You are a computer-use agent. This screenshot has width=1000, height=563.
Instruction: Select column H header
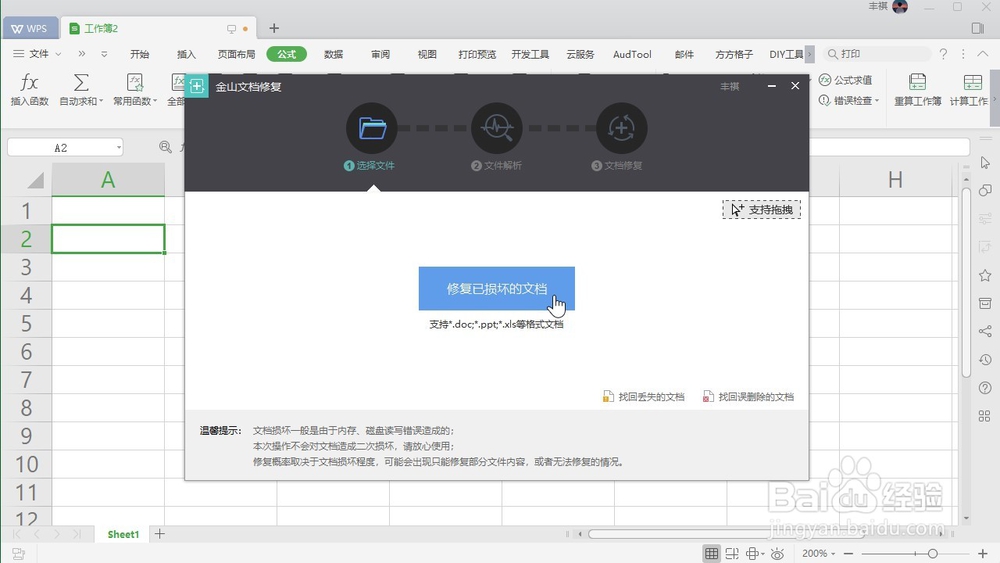click(x=895, y=180)
